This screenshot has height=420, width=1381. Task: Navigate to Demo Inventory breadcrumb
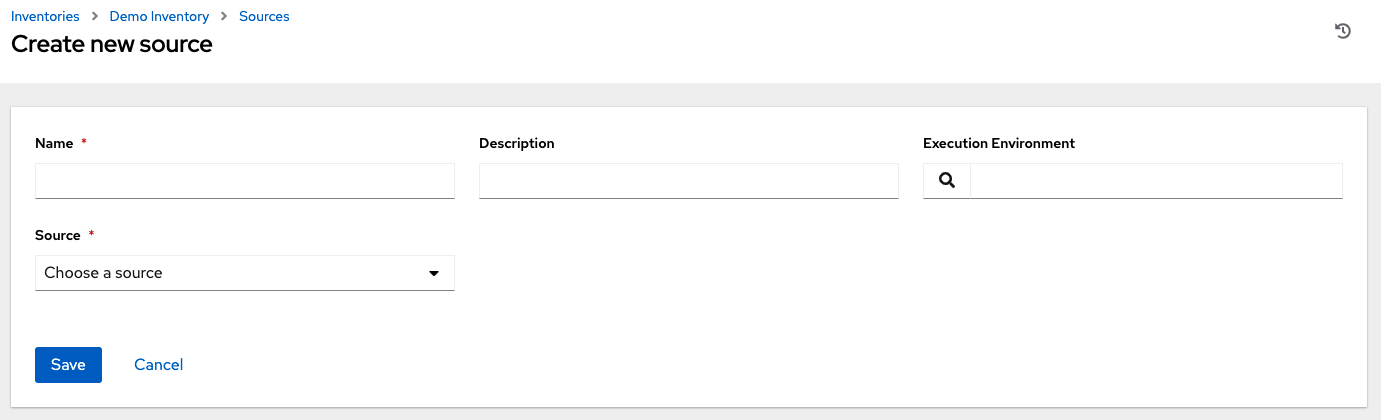tap(159, 17)
